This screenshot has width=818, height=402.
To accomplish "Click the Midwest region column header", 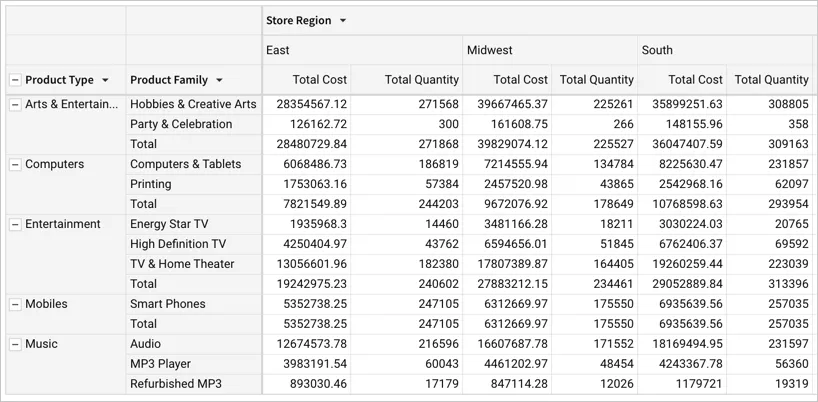I will (x=550, y=50).
